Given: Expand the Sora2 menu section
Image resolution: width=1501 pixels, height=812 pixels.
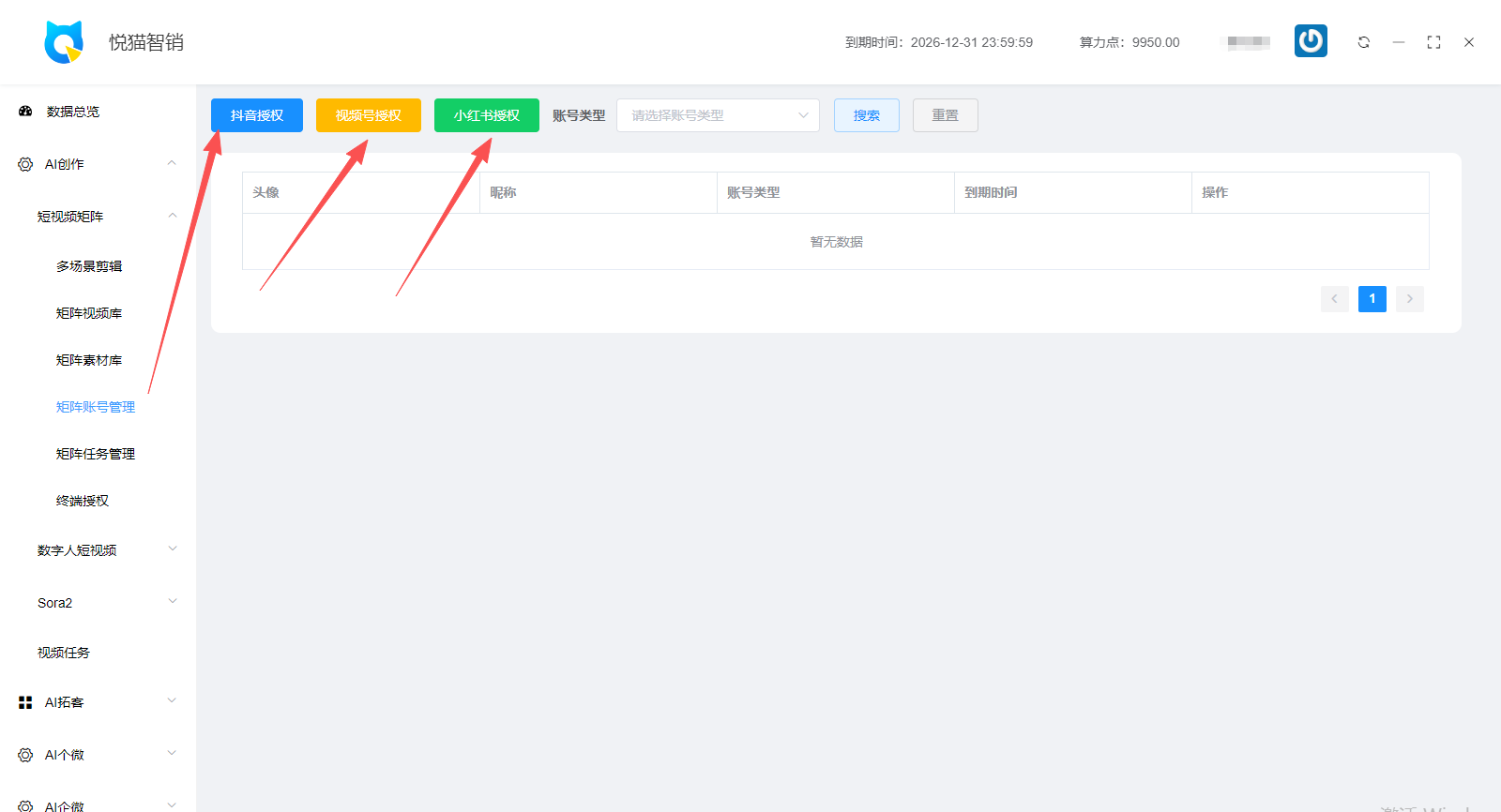Looking at the screenshot, I should (x=172, y=602).
